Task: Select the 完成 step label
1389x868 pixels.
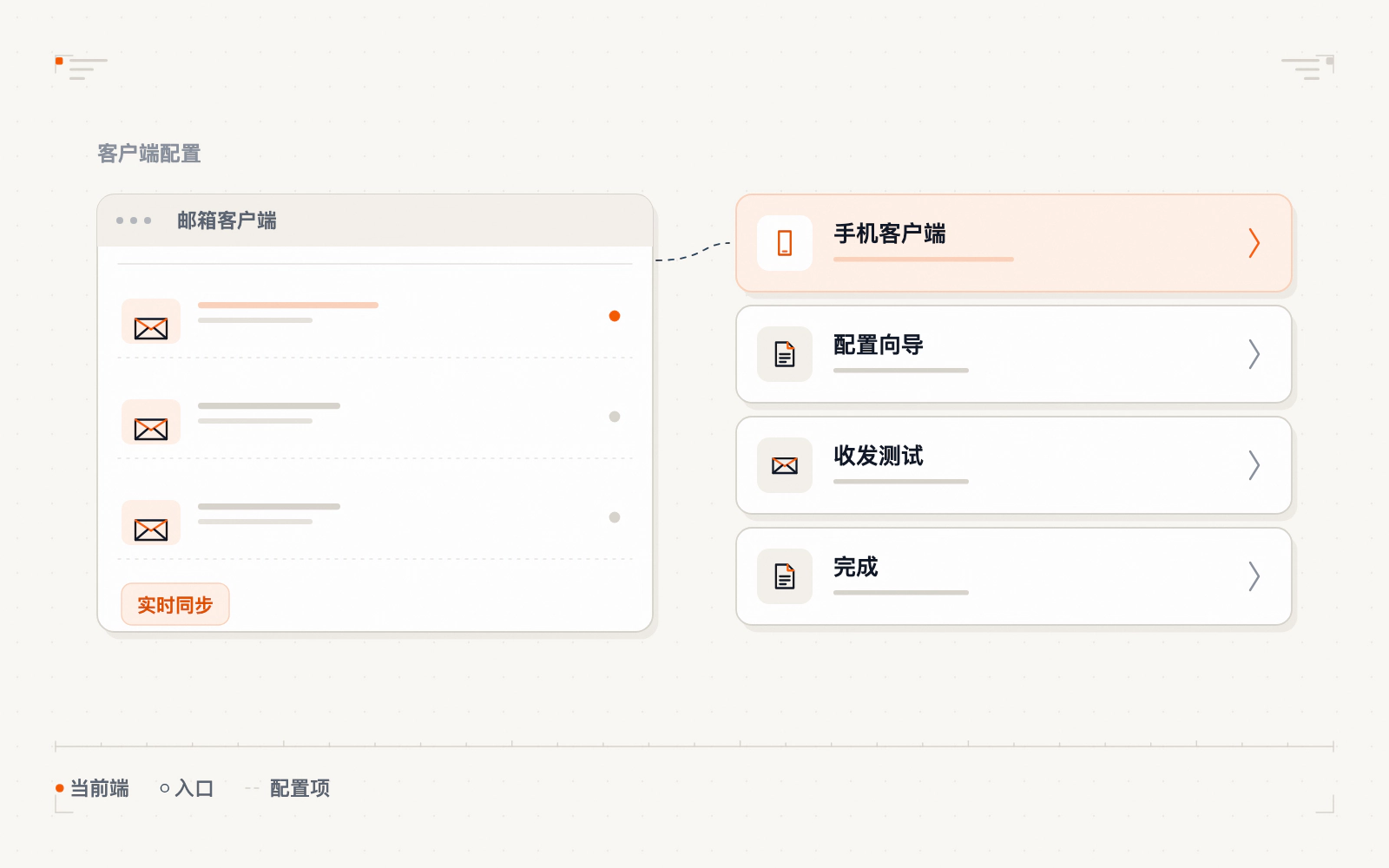Action: tap(856, 567)
